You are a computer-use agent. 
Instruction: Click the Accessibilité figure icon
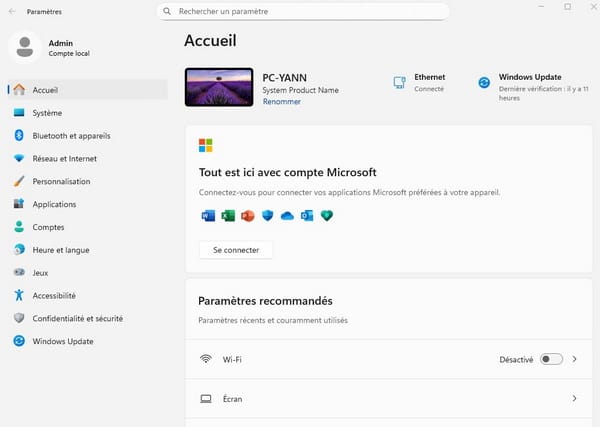point(19,295)
